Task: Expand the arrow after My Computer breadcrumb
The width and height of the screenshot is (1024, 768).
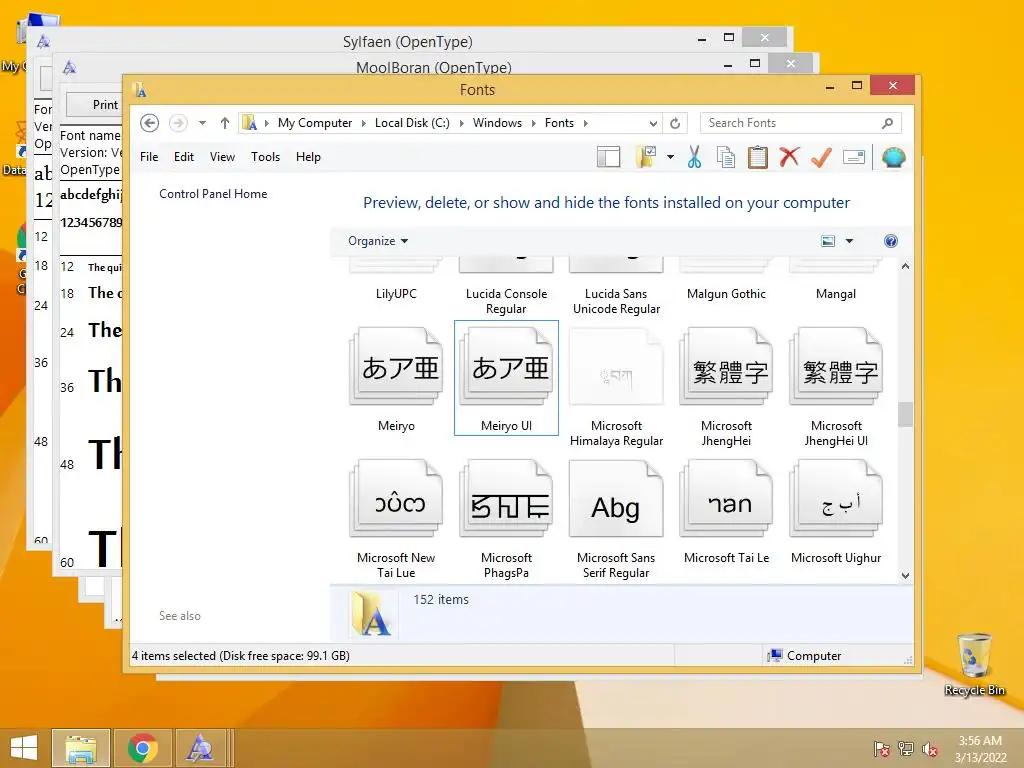Action: tap(364, 123)
